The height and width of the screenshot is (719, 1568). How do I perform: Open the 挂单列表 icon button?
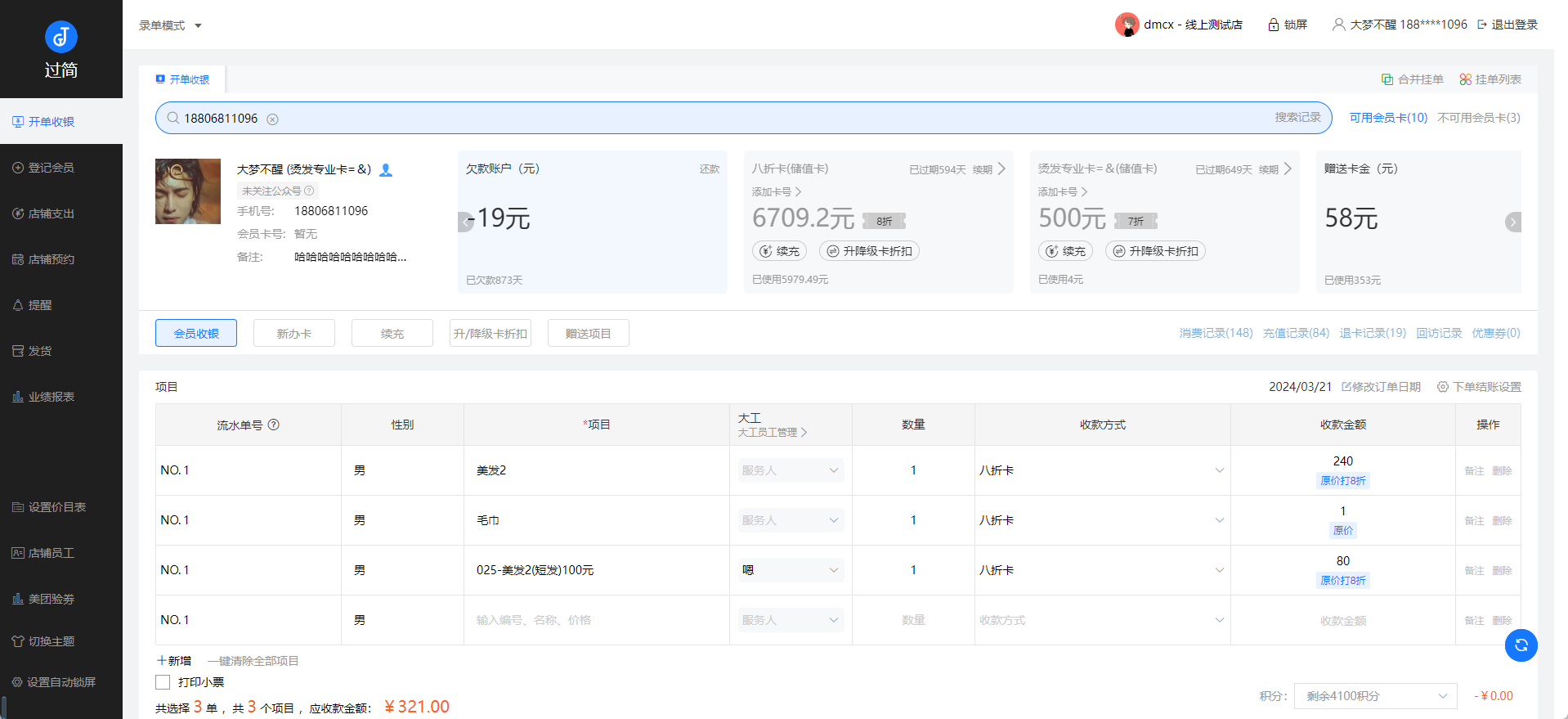tap(1490, 79)
